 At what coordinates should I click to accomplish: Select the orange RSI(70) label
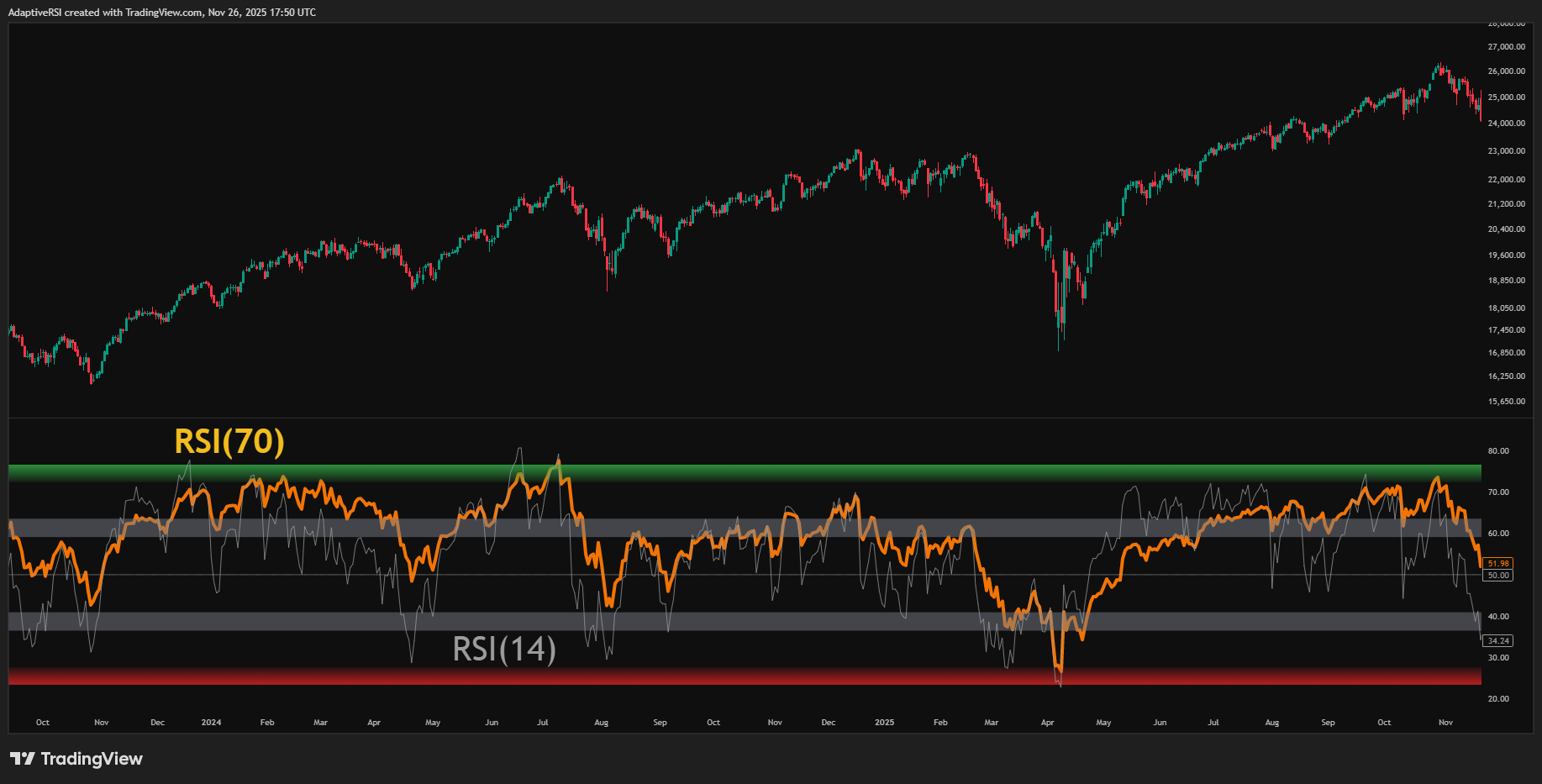(x=229, y=441)
